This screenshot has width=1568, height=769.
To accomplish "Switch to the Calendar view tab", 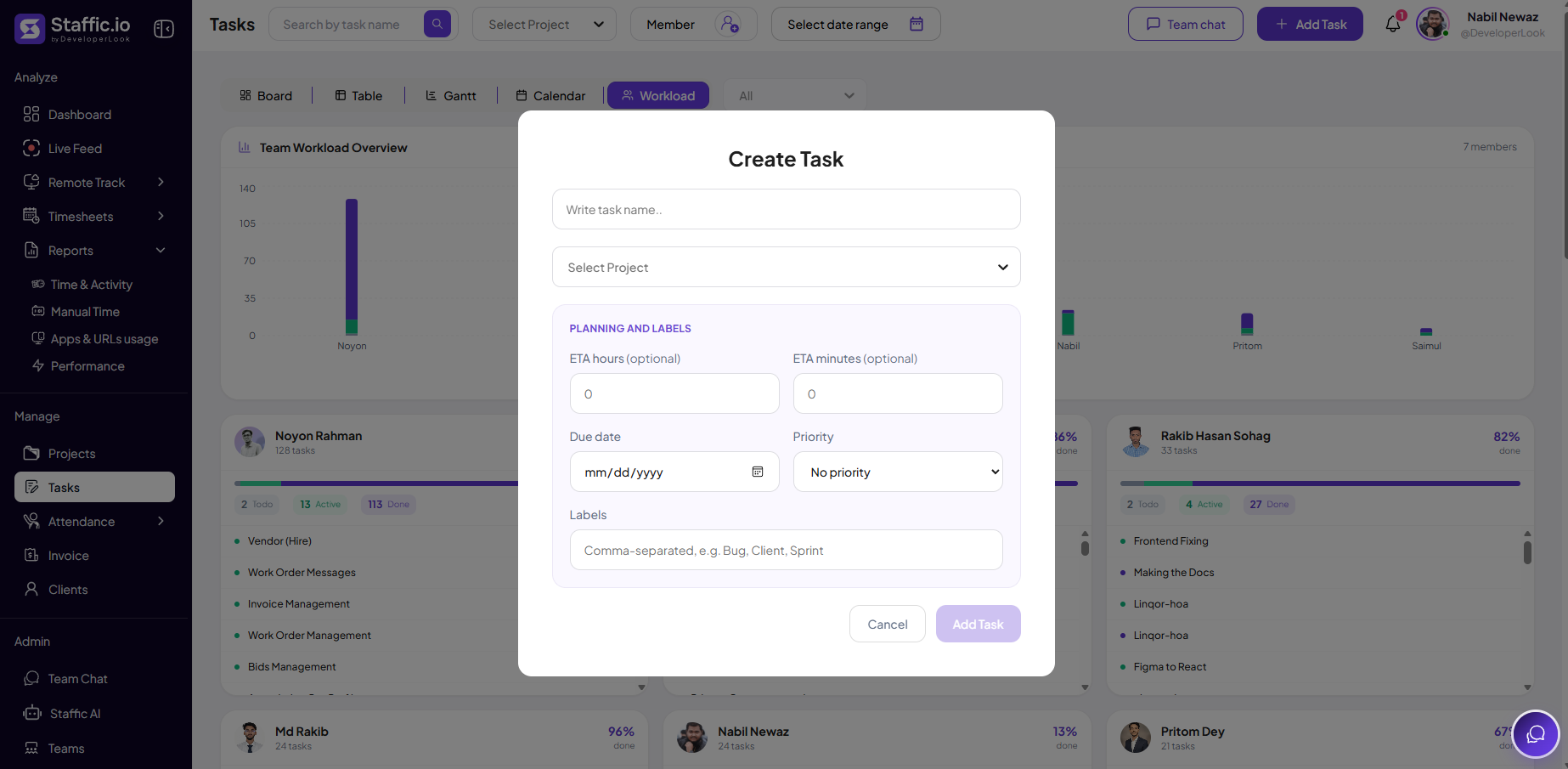I will [550, 96].
